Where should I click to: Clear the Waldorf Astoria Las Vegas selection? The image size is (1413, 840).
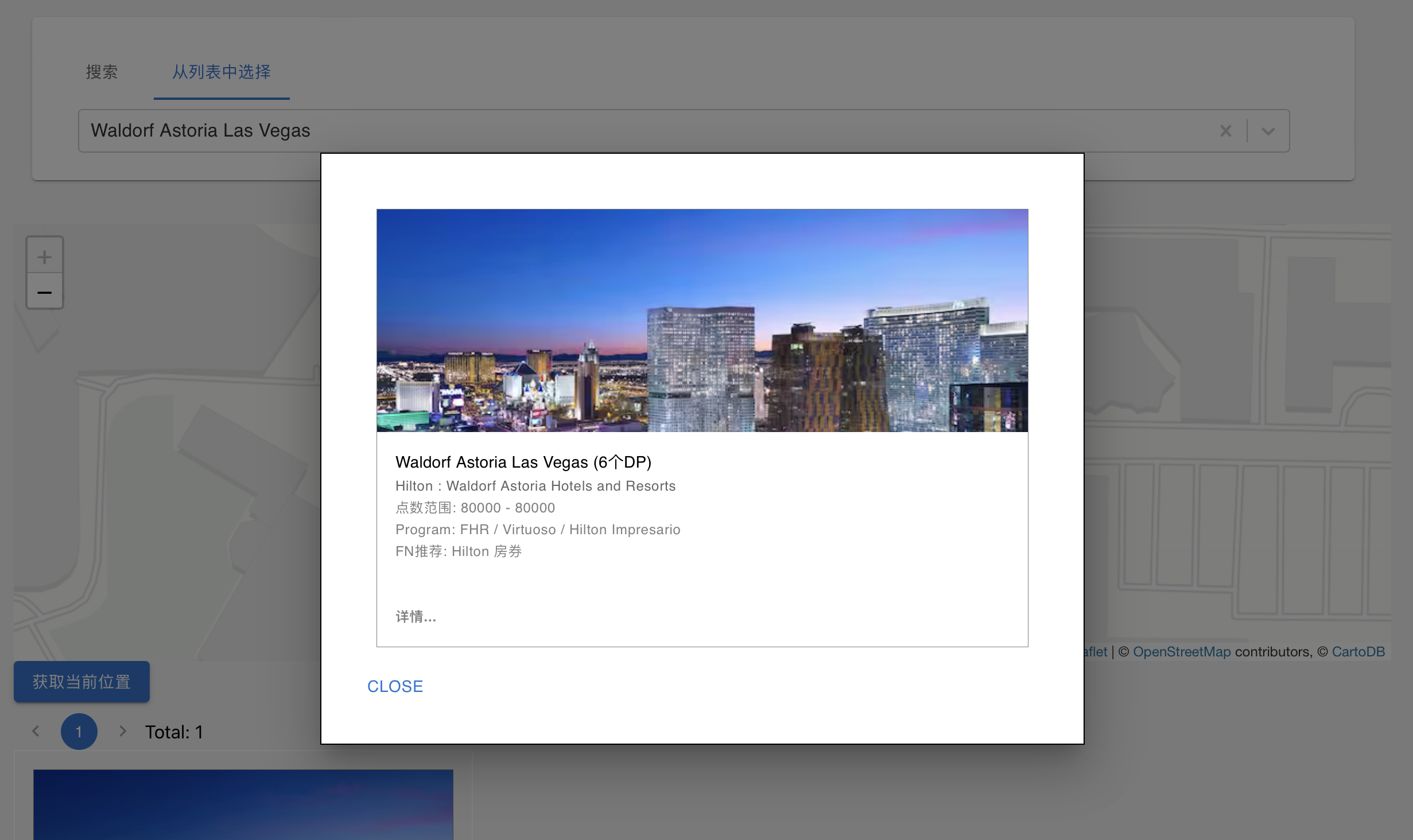point(1225,131)
